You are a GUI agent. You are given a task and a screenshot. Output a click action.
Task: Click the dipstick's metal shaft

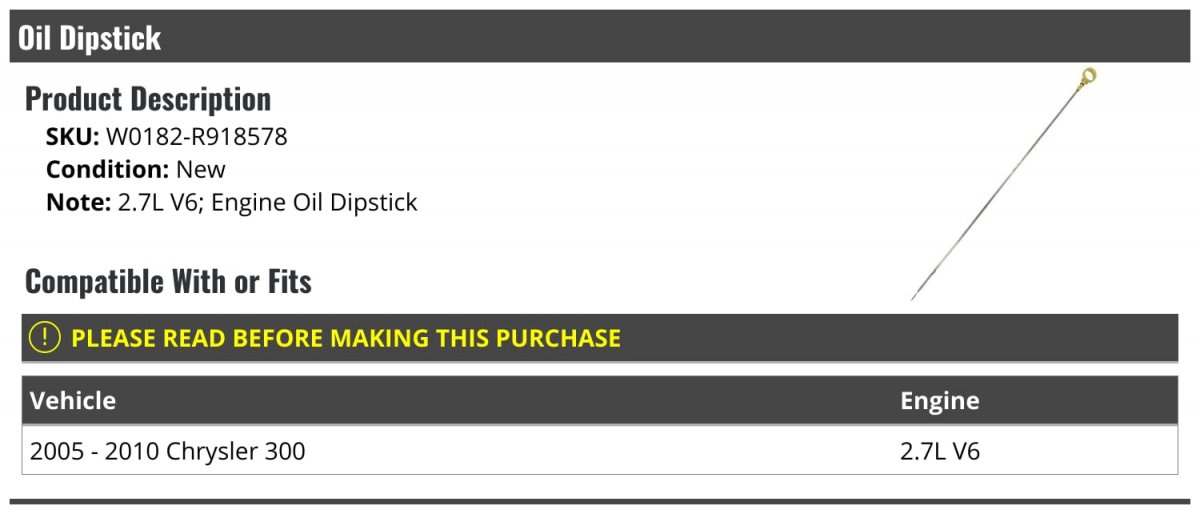click(1000, 188)
